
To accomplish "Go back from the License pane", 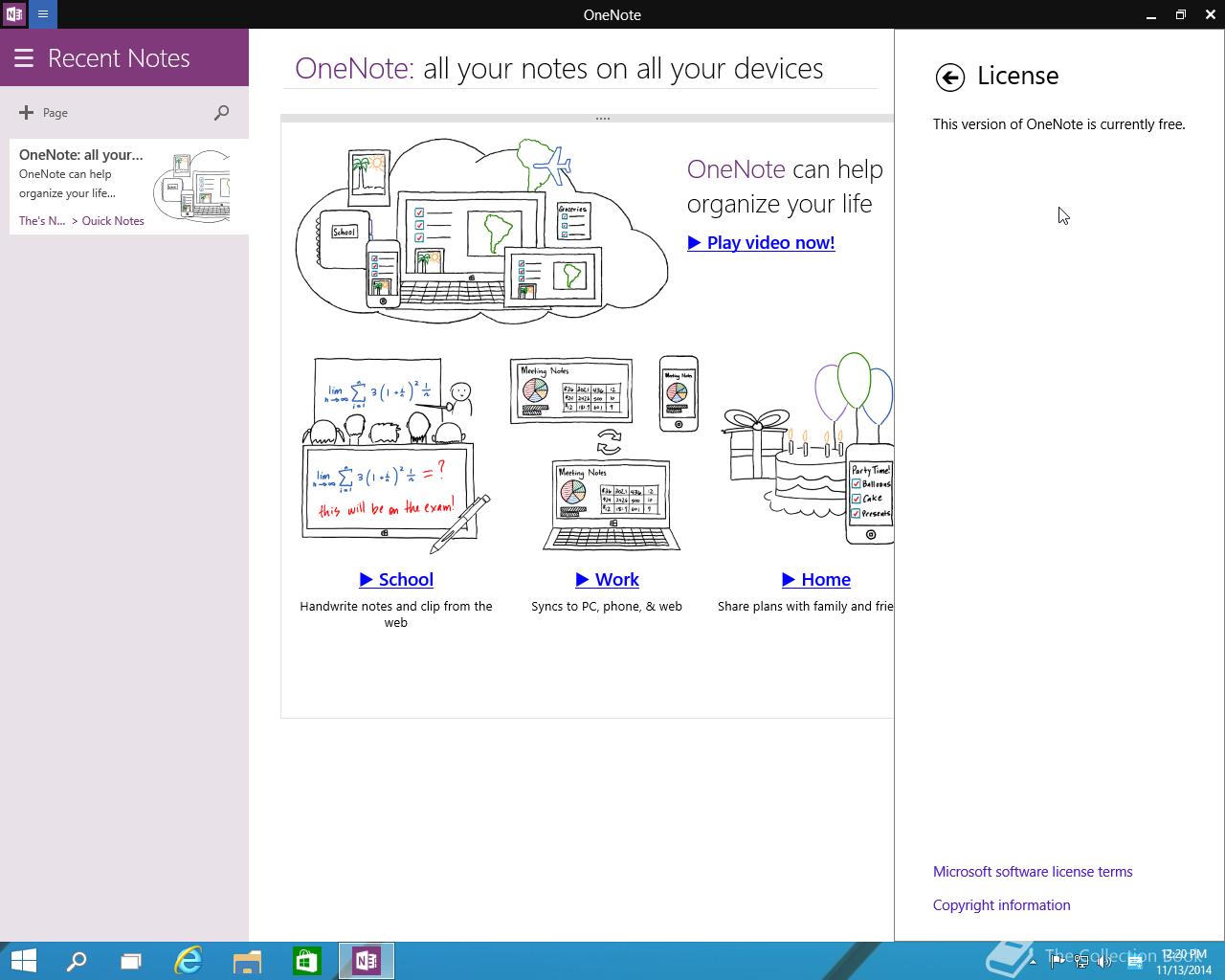I will (x=950, y=78).
